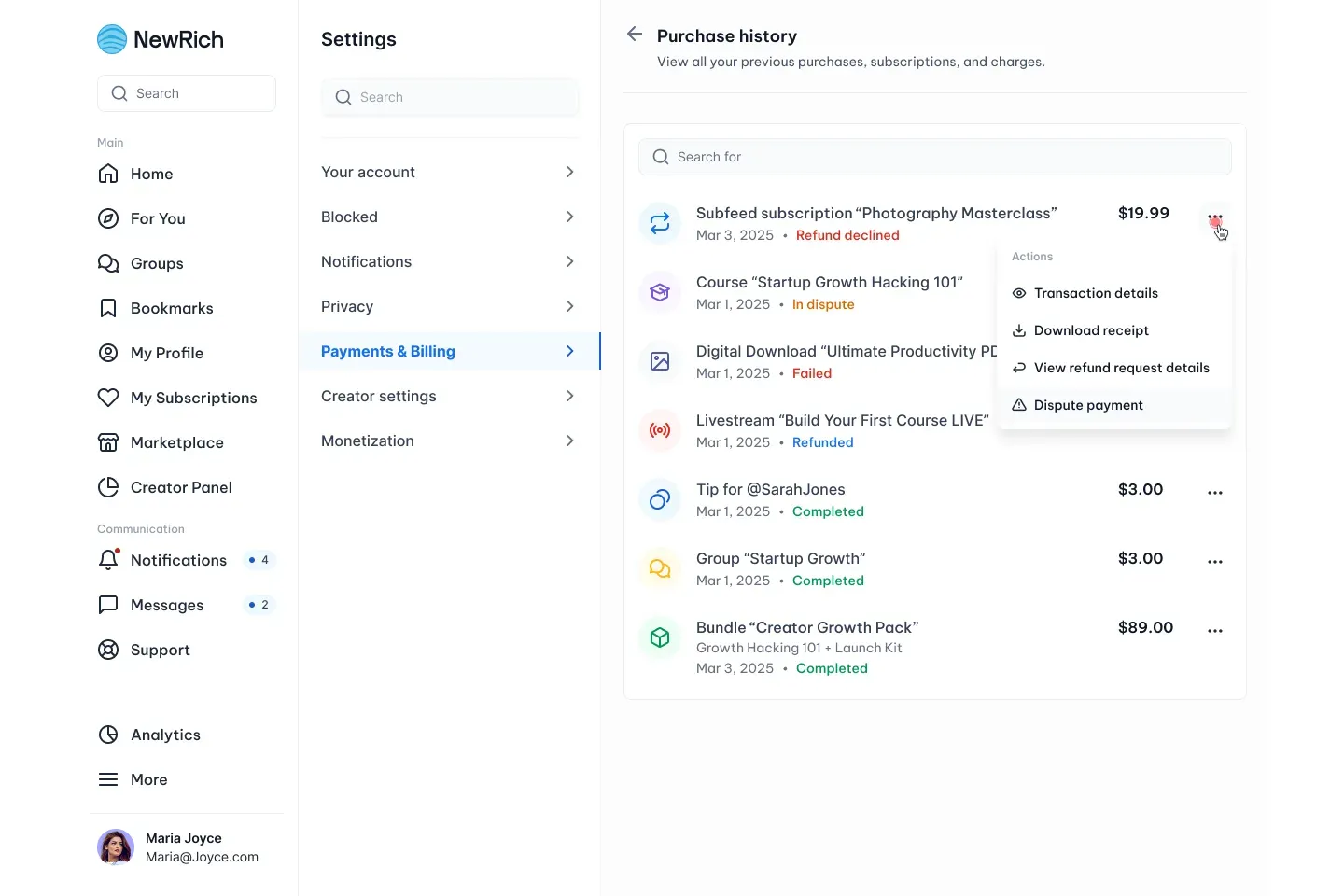The width and height of the screenshot is (1344, 896).
Task: Click the Refund declined status text
Action: [x=847, y=235]
